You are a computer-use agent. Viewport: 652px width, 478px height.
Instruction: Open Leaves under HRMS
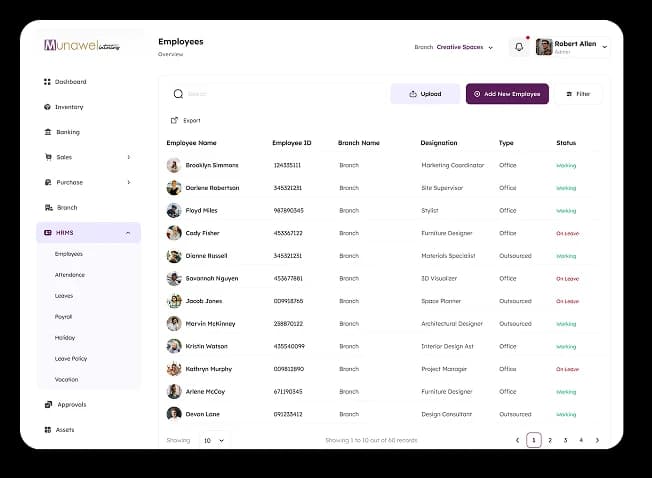coord(64,296)
